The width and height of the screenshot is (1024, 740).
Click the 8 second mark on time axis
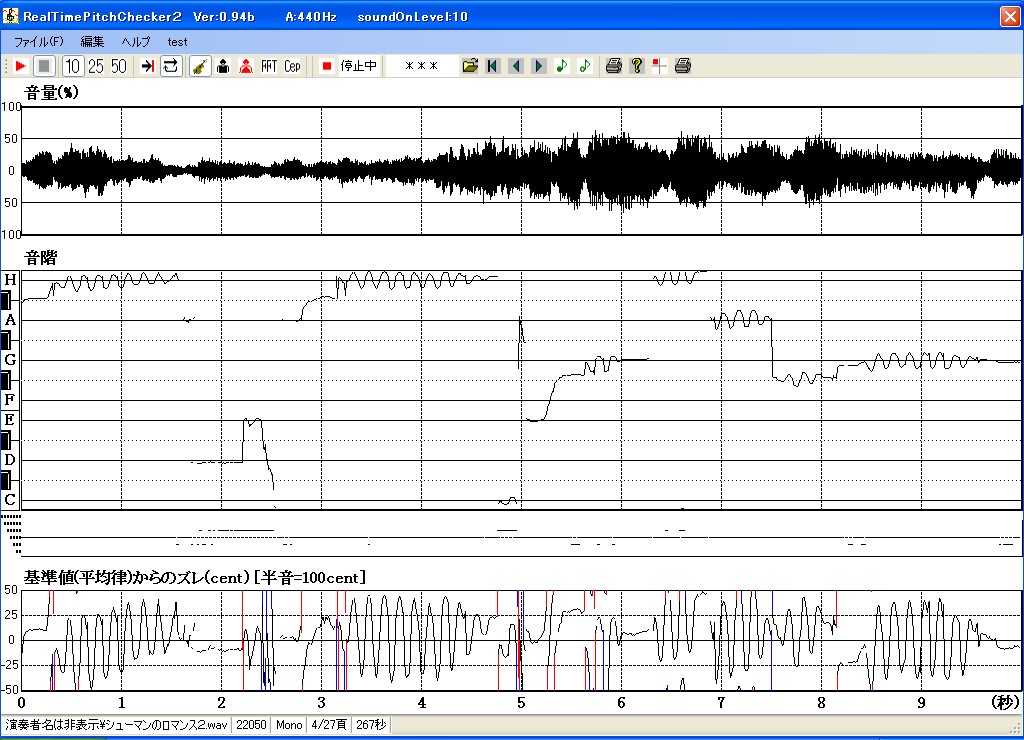(x=821, y=703)
